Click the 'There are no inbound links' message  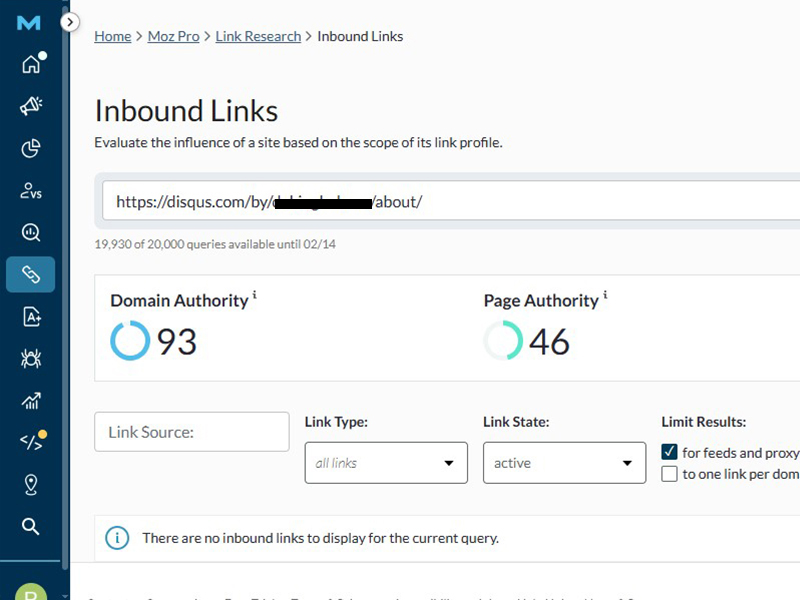[320, 538]
